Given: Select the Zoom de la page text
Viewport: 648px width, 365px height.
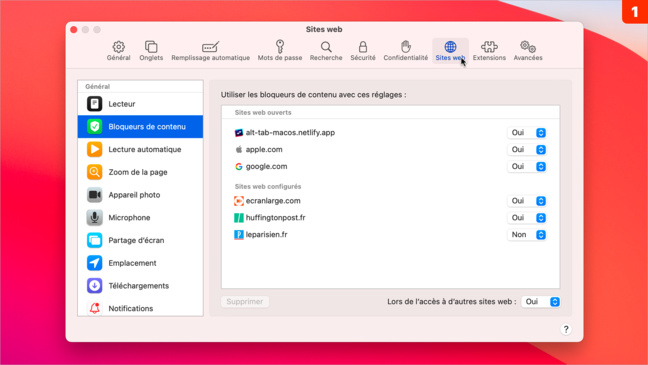Looking at the screenshot, I should [138, 172].
